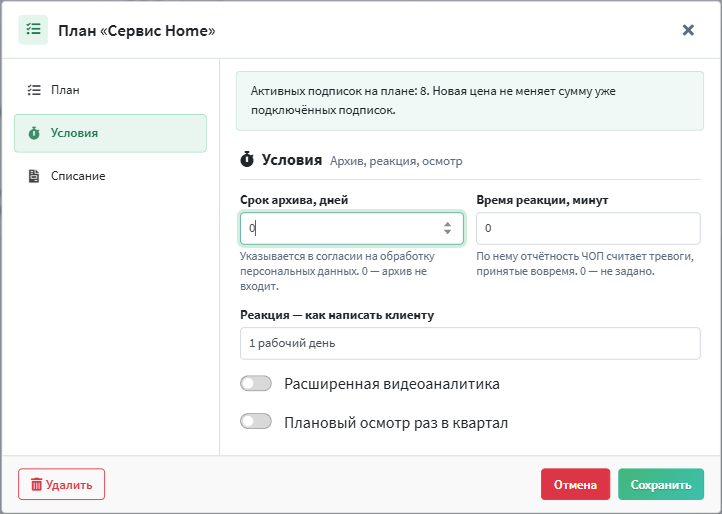Select the Условия sidebar tab
This screenshot has width=722, height=514.
111,133
